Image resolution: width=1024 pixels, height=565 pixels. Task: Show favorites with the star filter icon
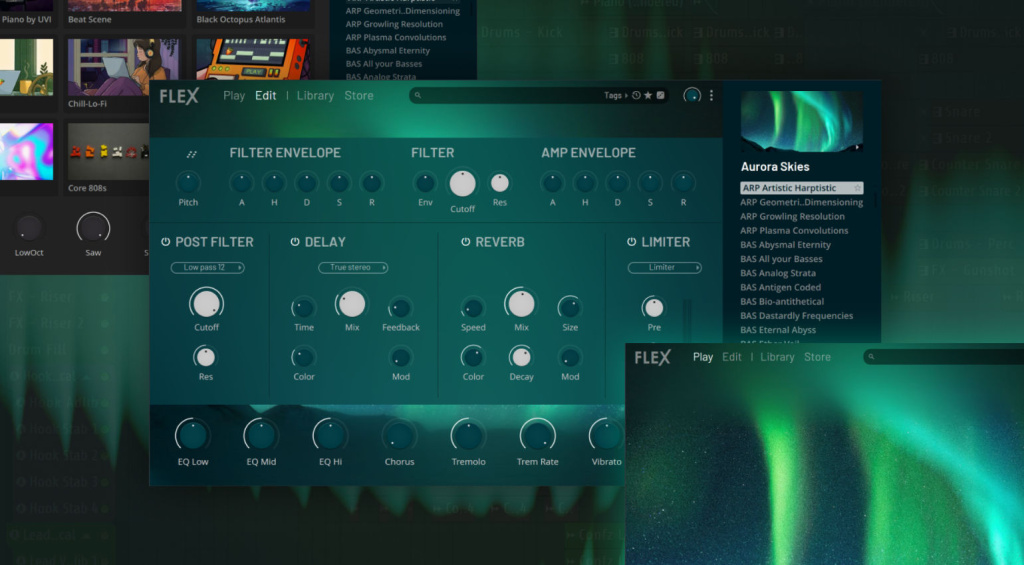[648, 95]
